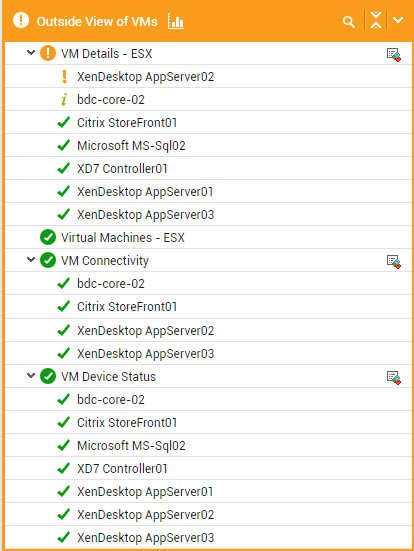
Task: Click the collapse-all arrows icon in header
Action: [x=376, y=20]
